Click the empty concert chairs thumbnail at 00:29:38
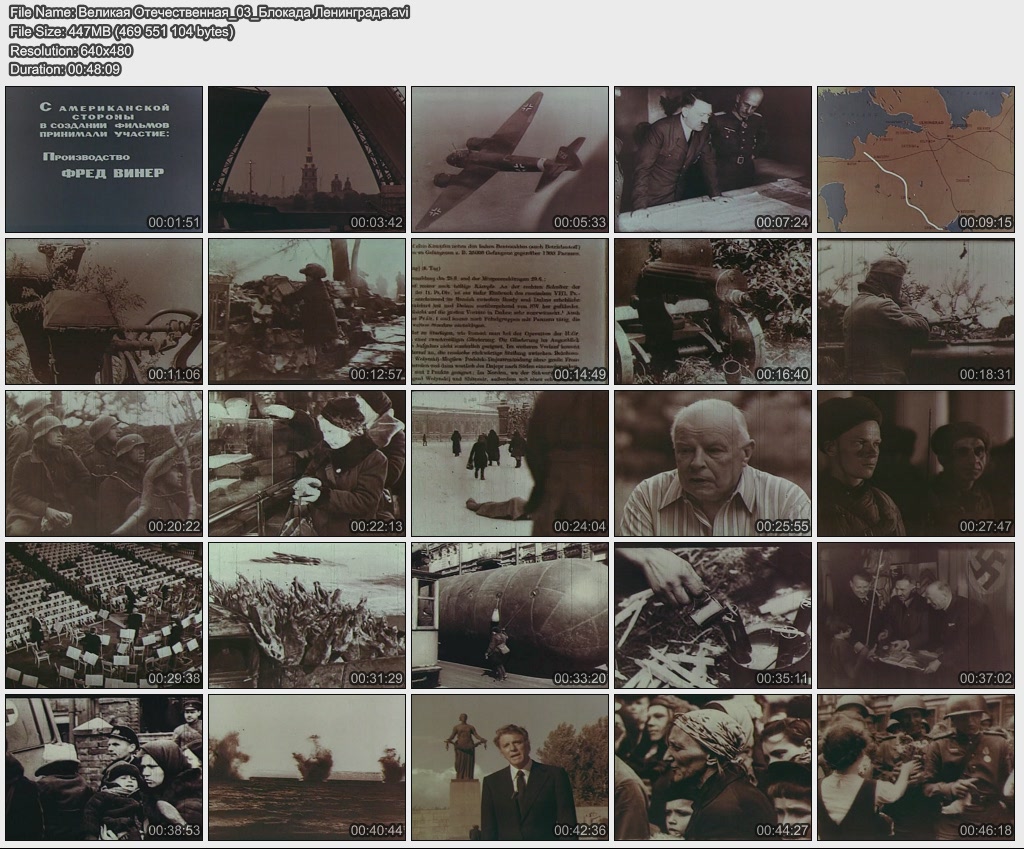The height and width of the screenshot is (849, 1024). (104, 615)
